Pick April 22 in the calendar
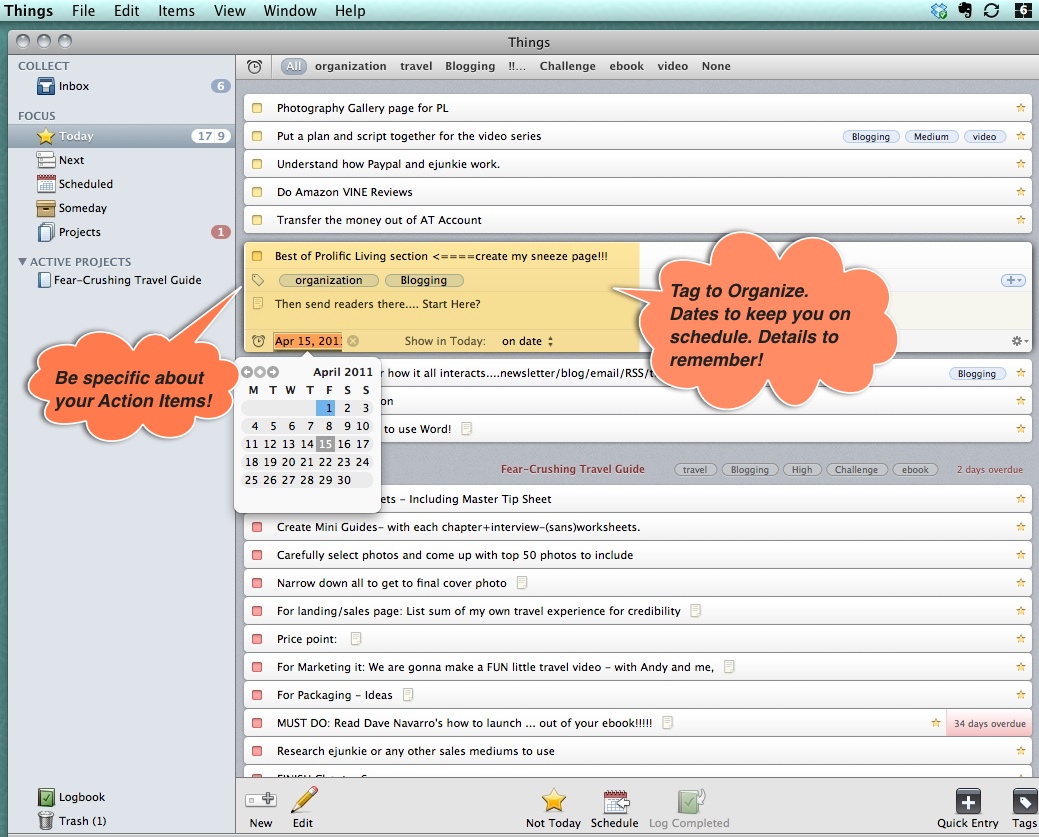1039x837 pixels. (x=325, y=462)
